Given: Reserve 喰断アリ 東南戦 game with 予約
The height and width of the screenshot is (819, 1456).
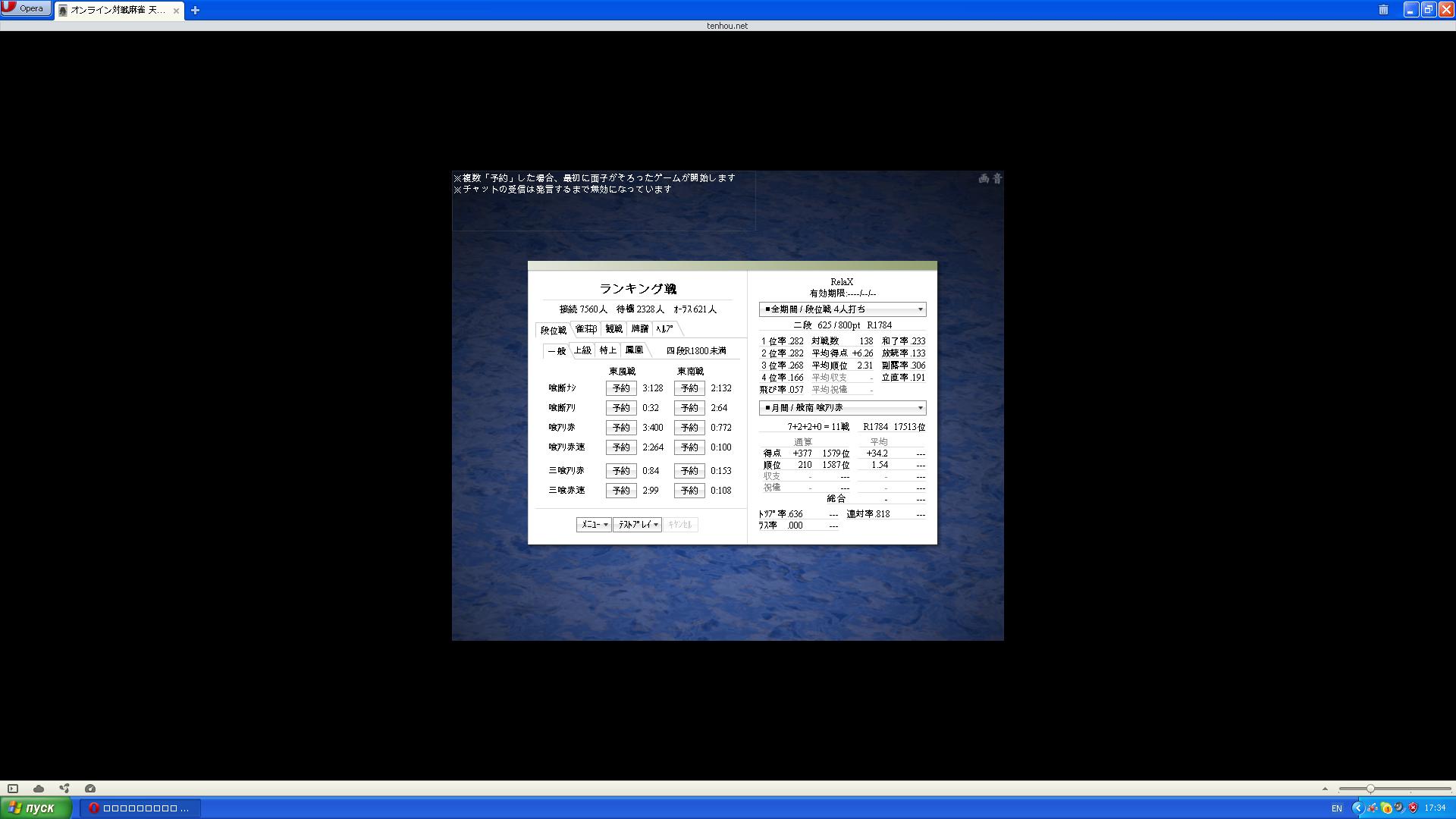Looking at the screenshot, I should (689, 408).
